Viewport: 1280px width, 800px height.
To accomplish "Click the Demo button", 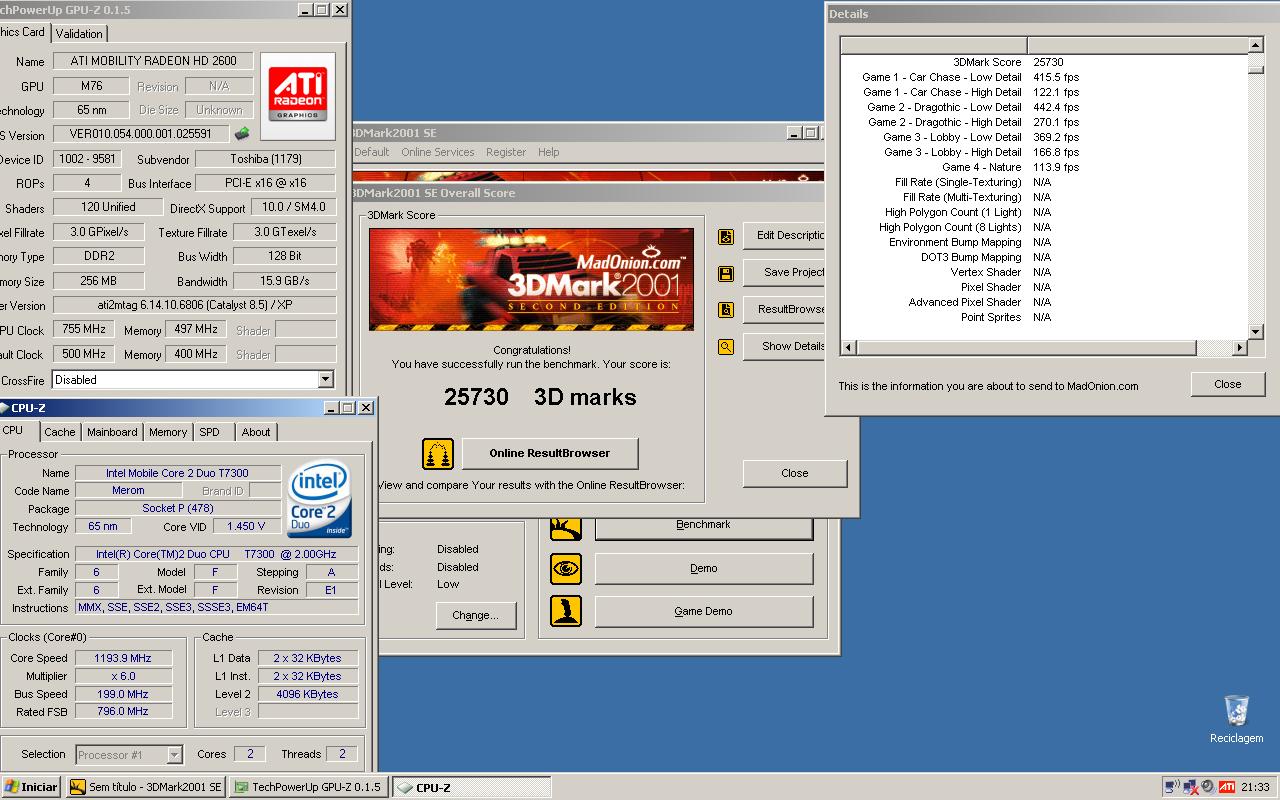I will (x=704, y=568).
